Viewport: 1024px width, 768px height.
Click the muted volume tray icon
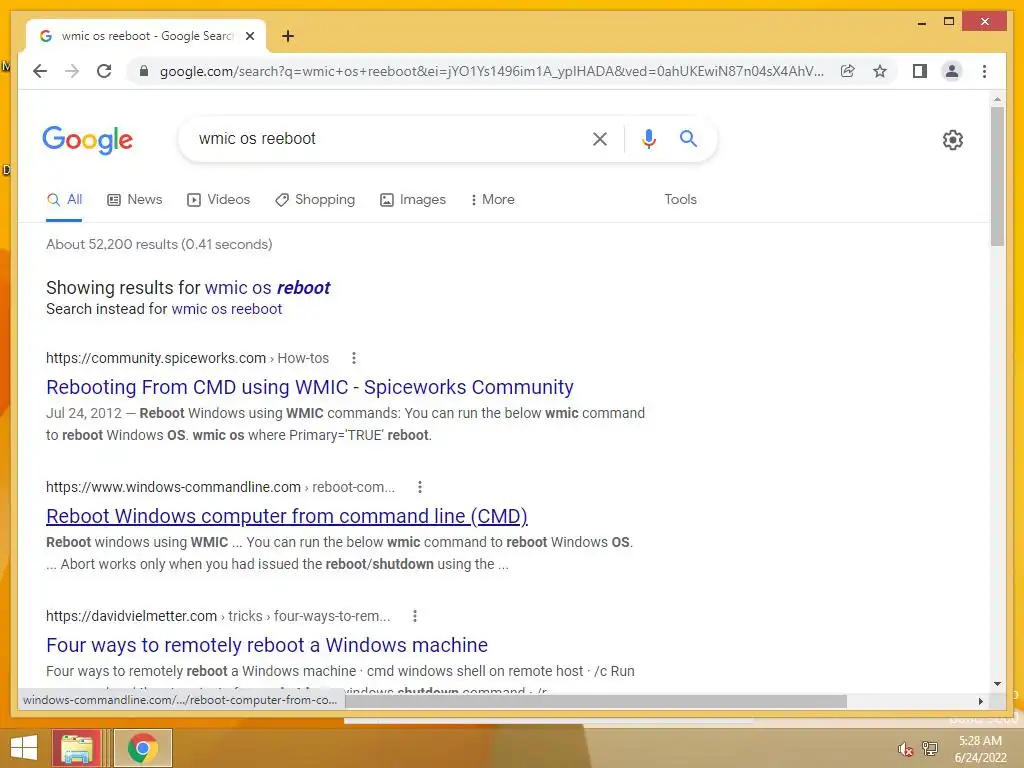905,749
